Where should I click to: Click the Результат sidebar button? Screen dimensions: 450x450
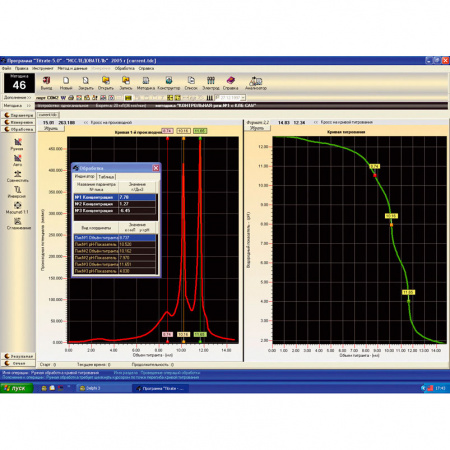18,356
